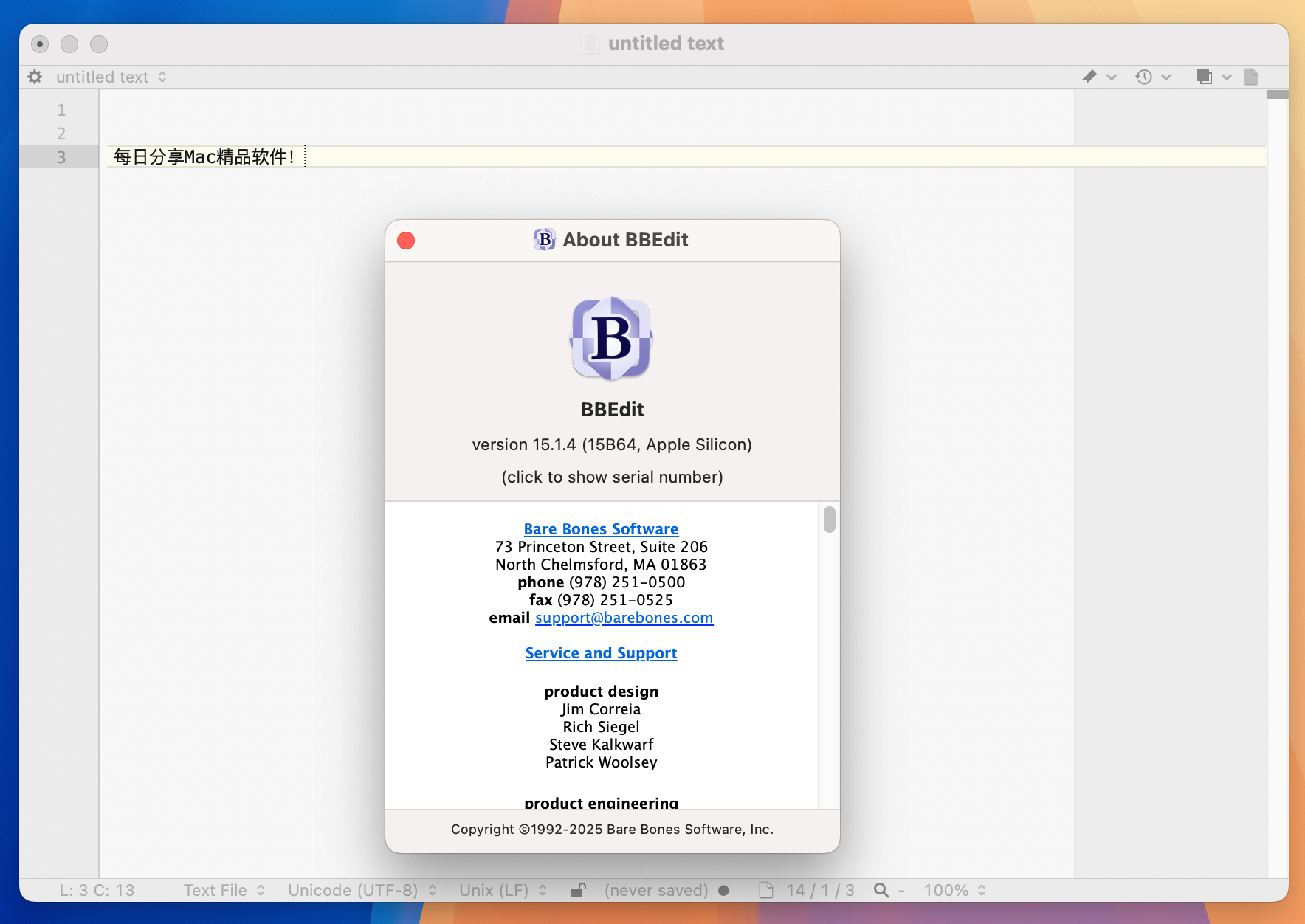1305x924 pixels.
Task: Open the 100% zoom level dropdown
Action: pyautogui.click(x=954, y=890)
